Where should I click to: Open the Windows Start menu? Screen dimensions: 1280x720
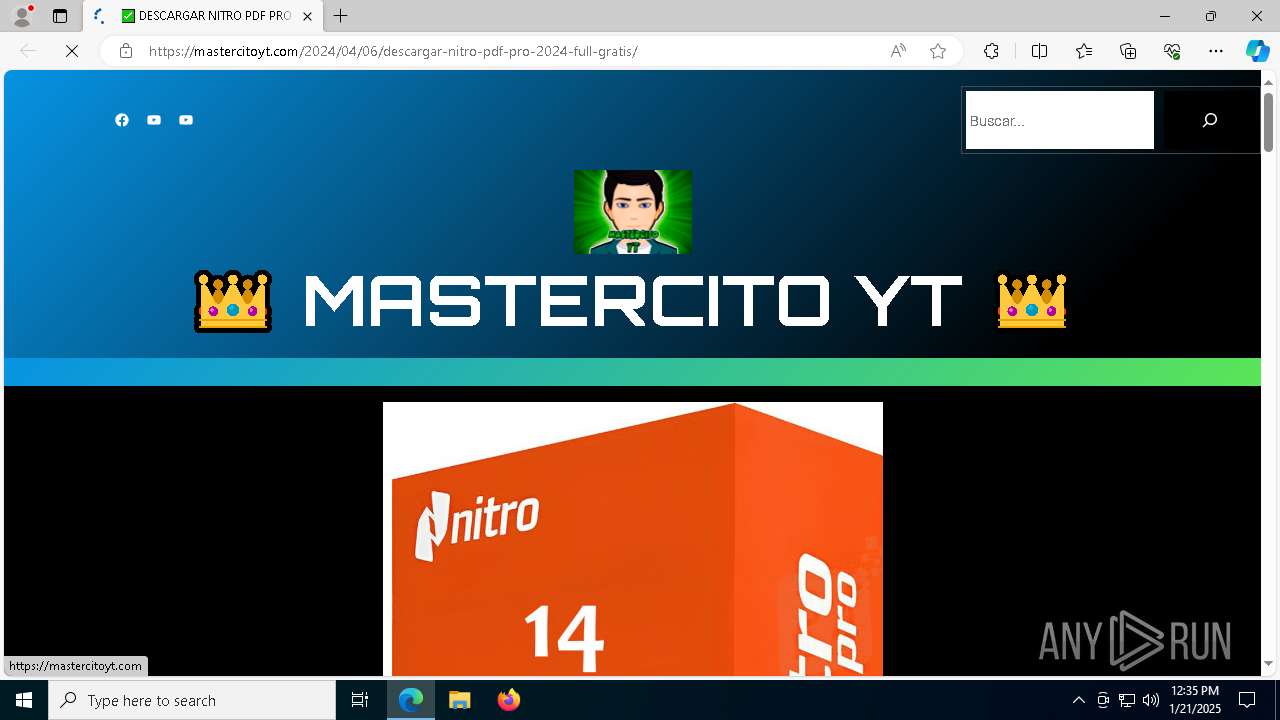click(x=24, y=700)
